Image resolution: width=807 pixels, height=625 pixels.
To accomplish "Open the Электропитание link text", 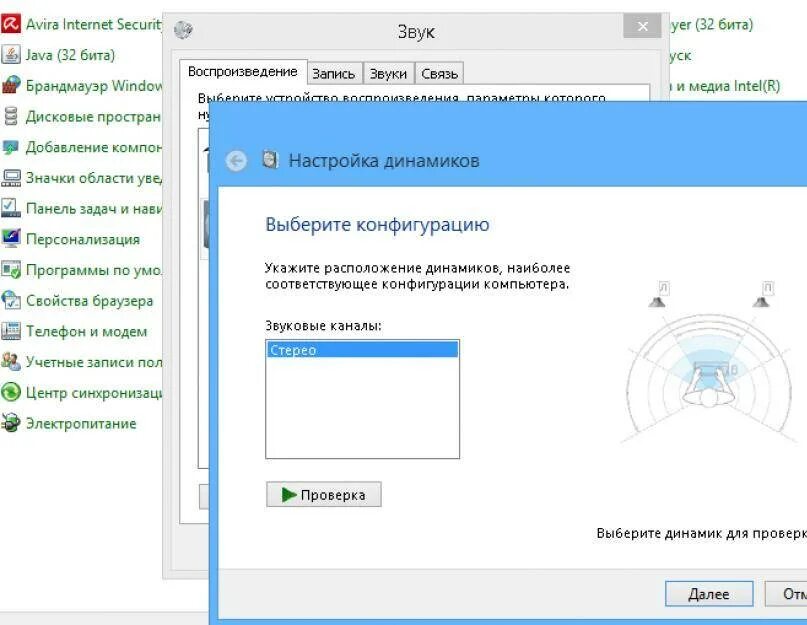I will click(81, 424).
